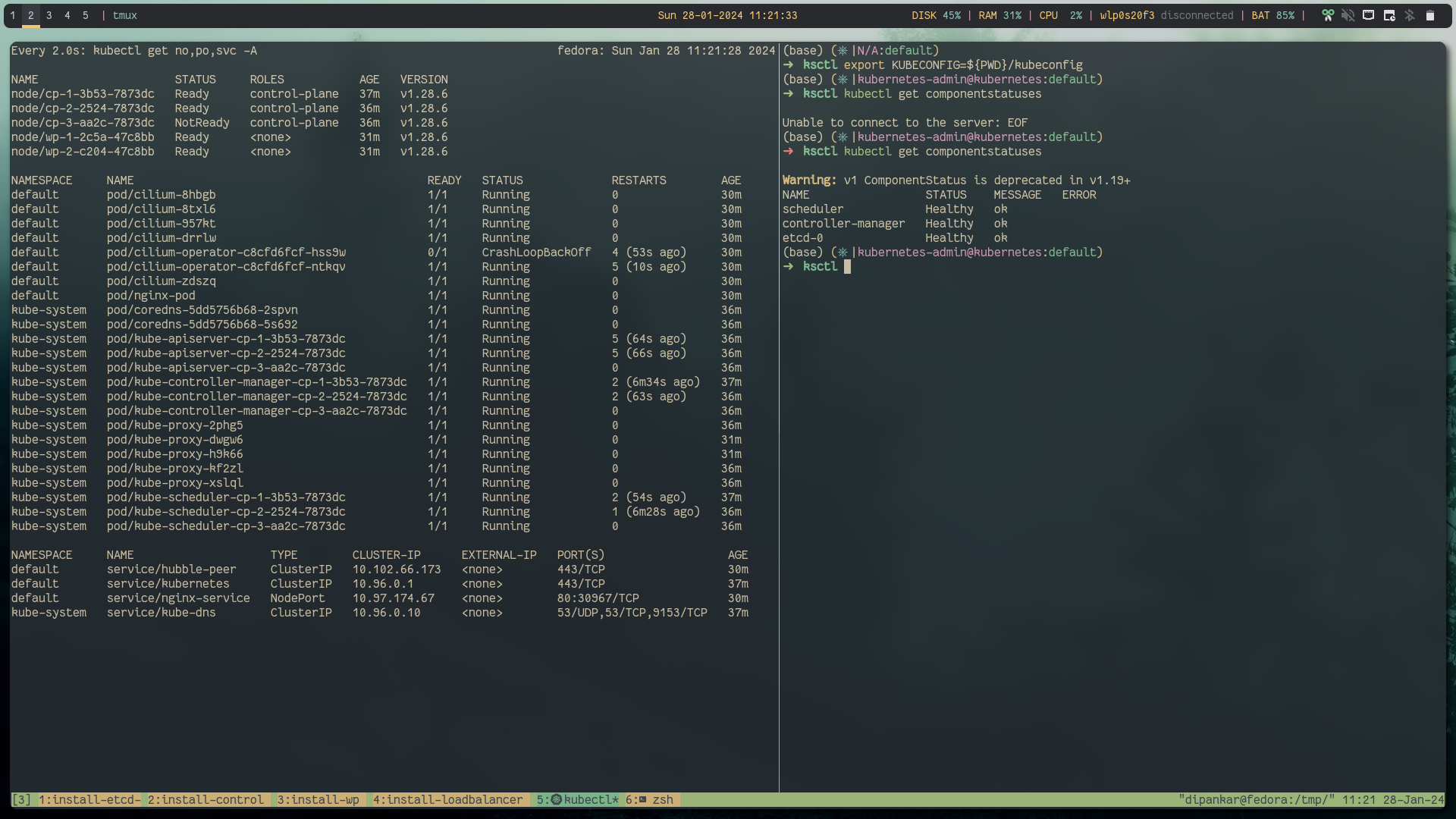Click the green scissors tray icon
Screen dimensions: 1456x819
point(1327,15)
